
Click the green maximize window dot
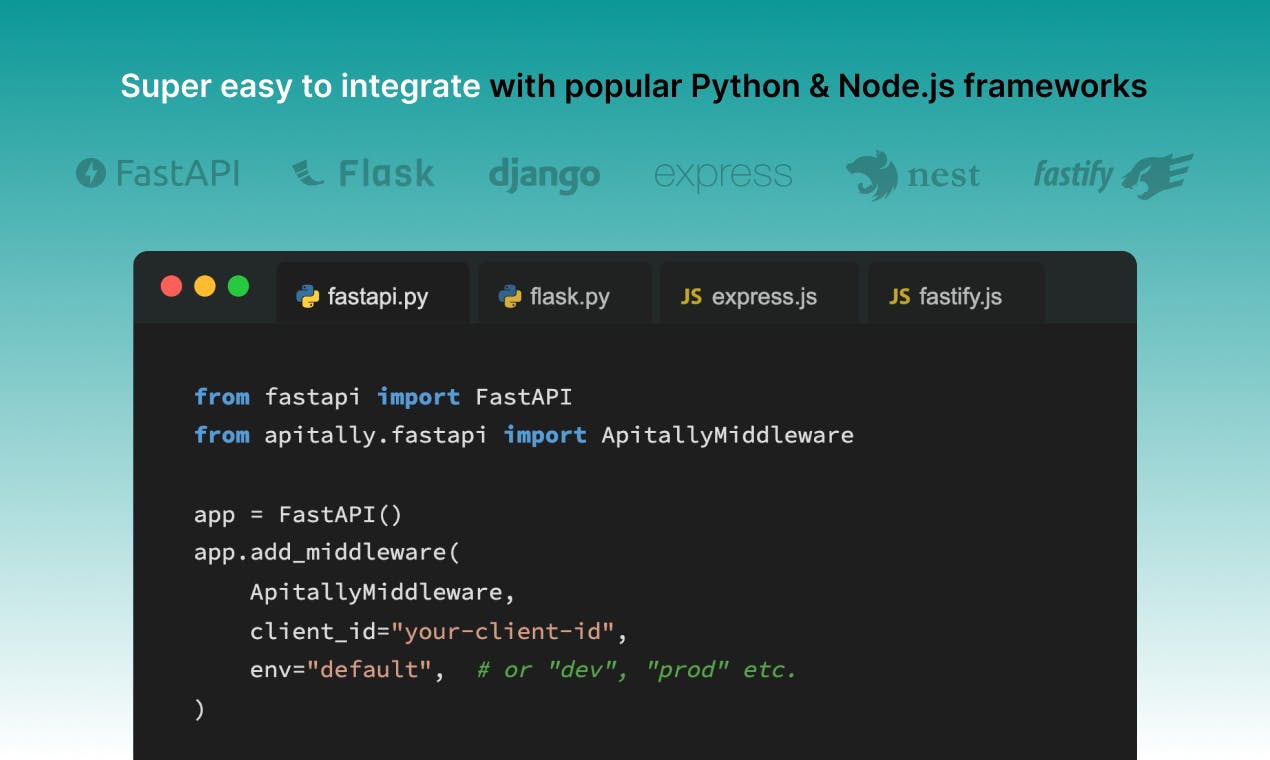click(x=238, y=286)
